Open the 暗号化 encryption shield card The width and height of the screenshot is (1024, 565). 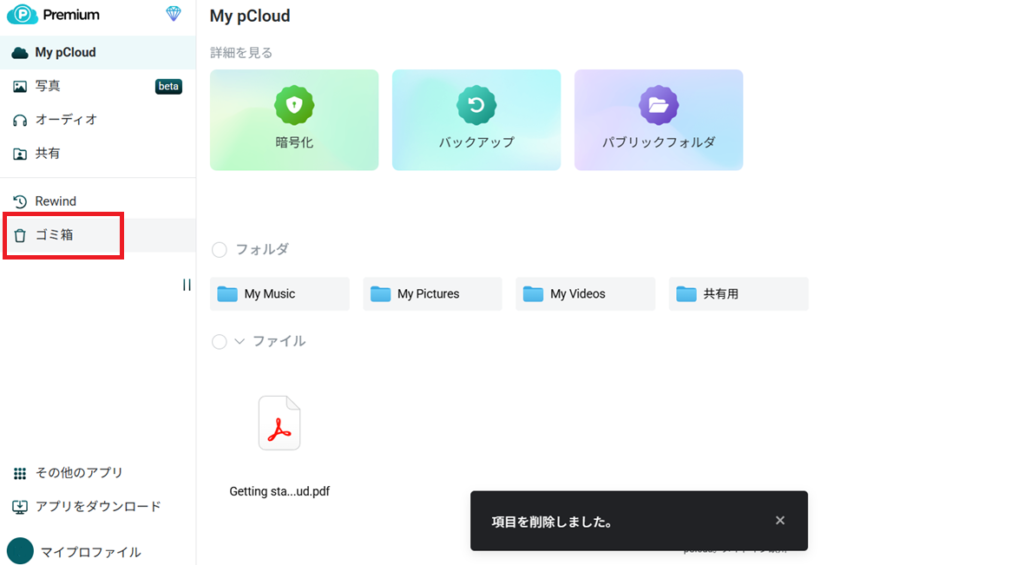294,119
